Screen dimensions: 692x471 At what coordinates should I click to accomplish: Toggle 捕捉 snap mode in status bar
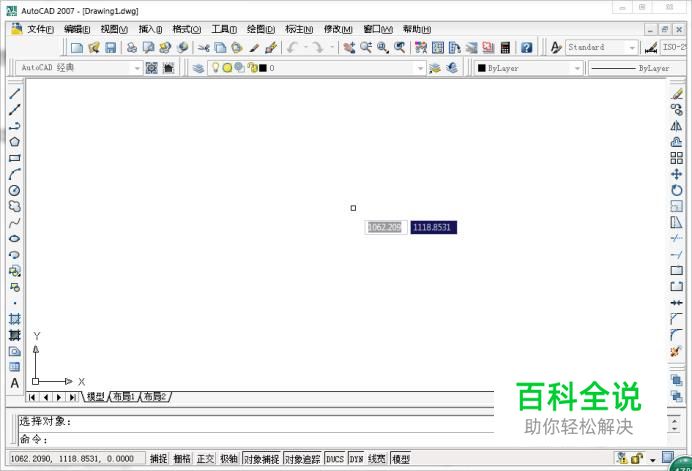(158, 459)
